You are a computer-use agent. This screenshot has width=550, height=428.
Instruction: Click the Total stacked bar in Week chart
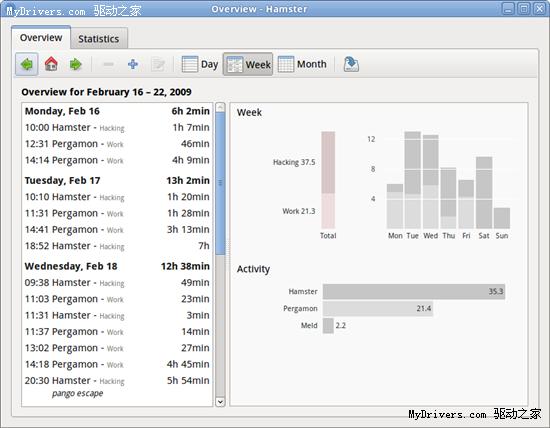tap(328, 180)
